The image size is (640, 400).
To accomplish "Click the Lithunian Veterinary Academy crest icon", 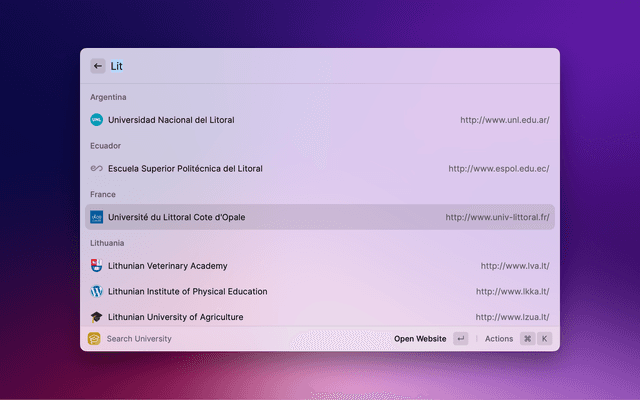I will (97, 266).
